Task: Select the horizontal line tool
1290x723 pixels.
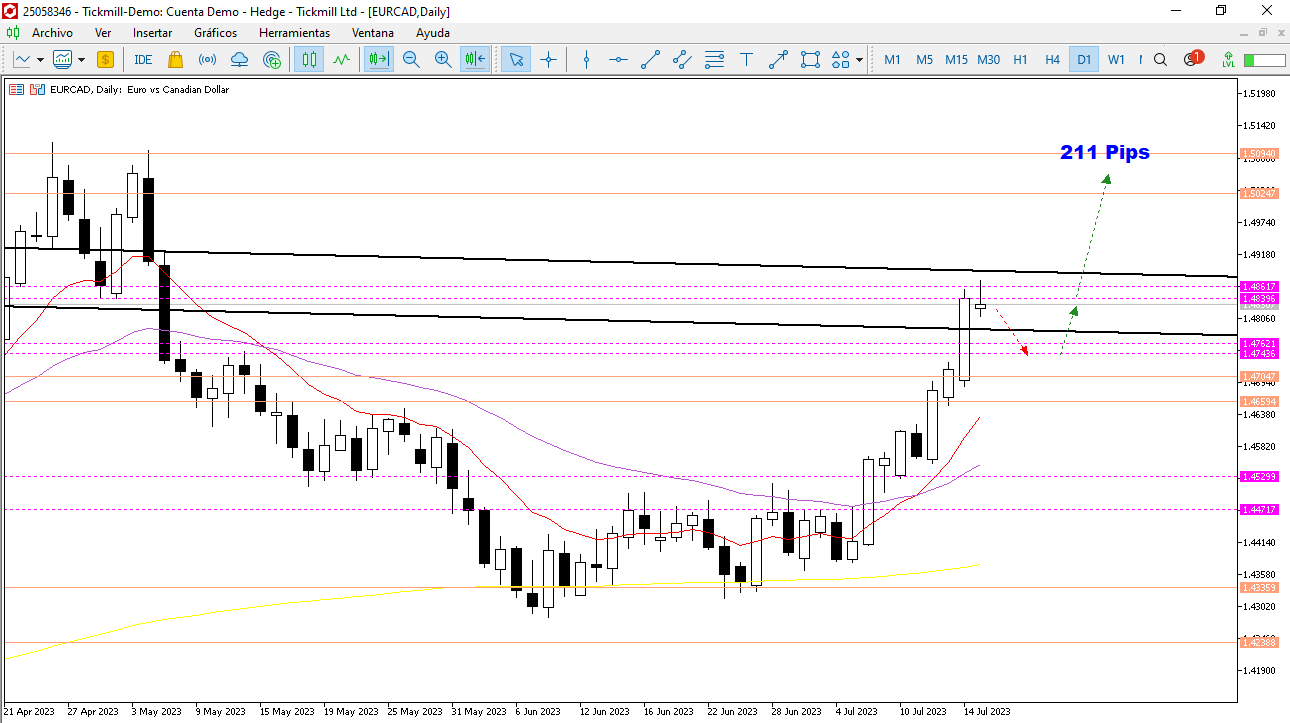Action: [618, 59]
